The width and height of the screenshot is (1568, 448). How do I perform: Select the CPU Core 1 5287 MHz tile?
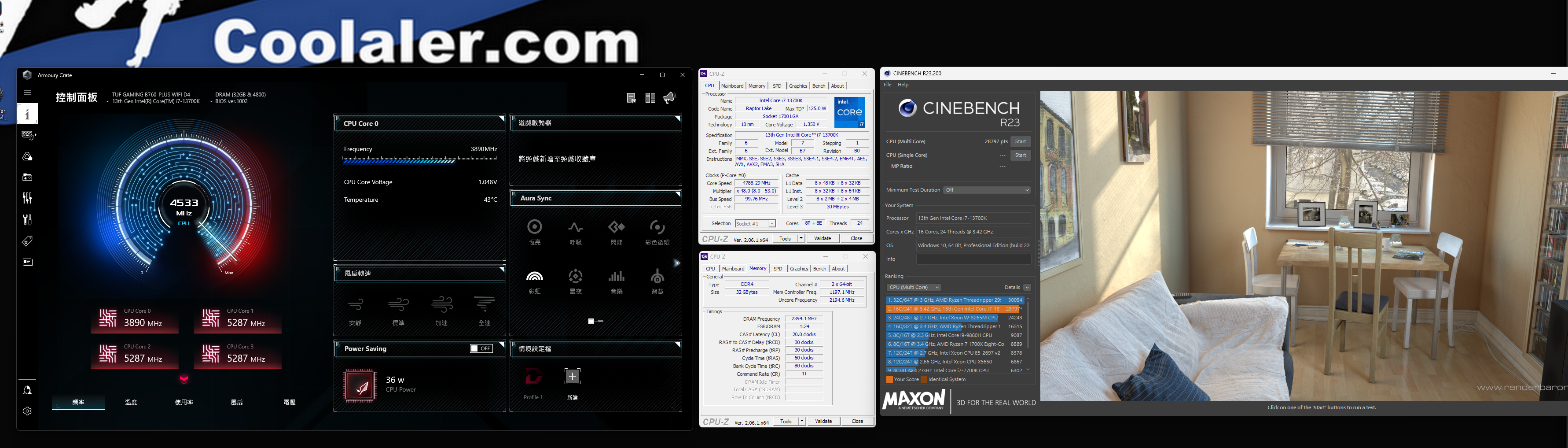click(237, 319)
